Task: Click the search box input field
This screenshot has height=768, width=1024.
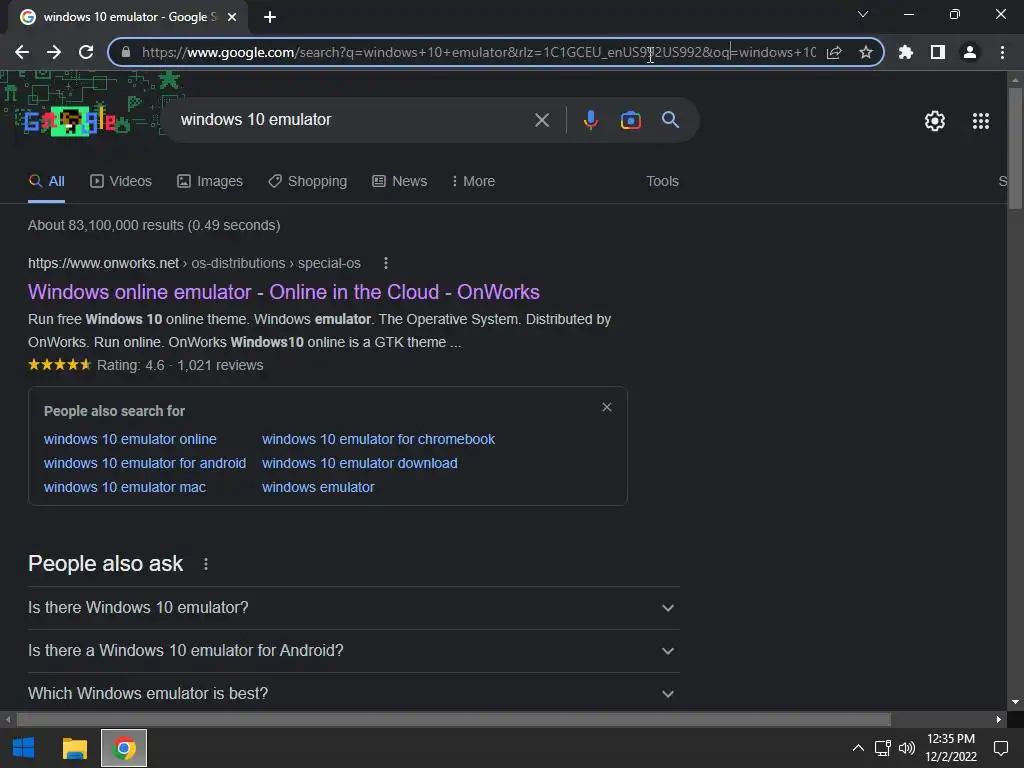Action: tap(353, 120)
